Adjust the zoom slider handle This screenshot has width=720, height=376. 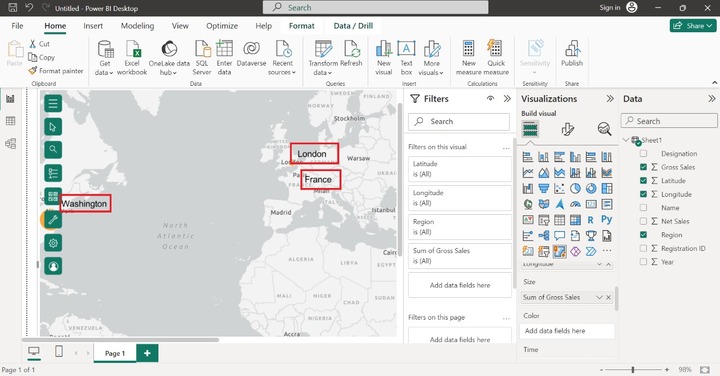[x=633, y=370]
